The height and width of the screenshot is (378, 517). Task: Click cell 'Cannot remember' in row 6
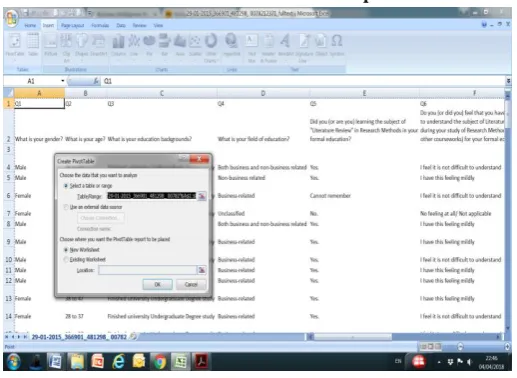(330, 196)
